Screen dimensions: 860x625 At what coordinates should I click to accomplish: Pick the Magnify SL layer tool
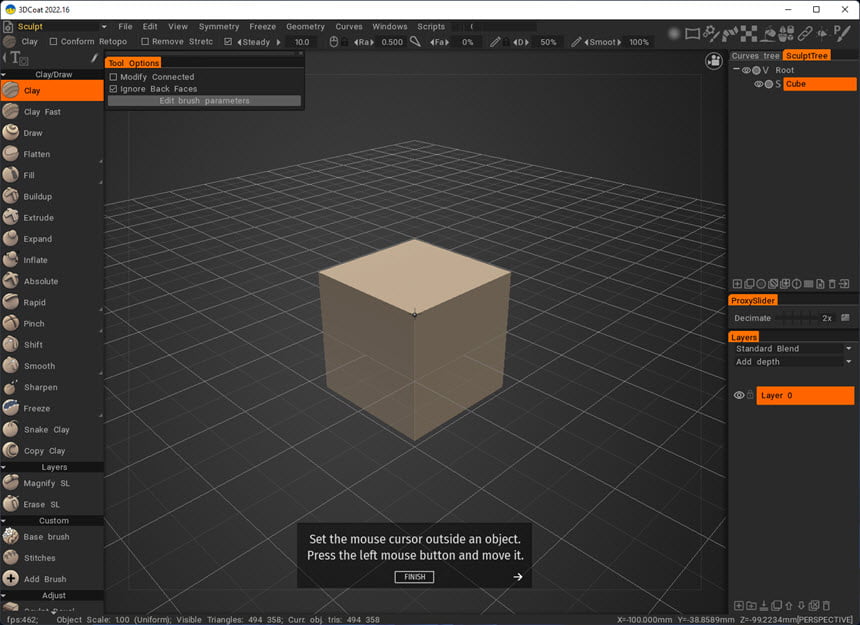(52, 483)
